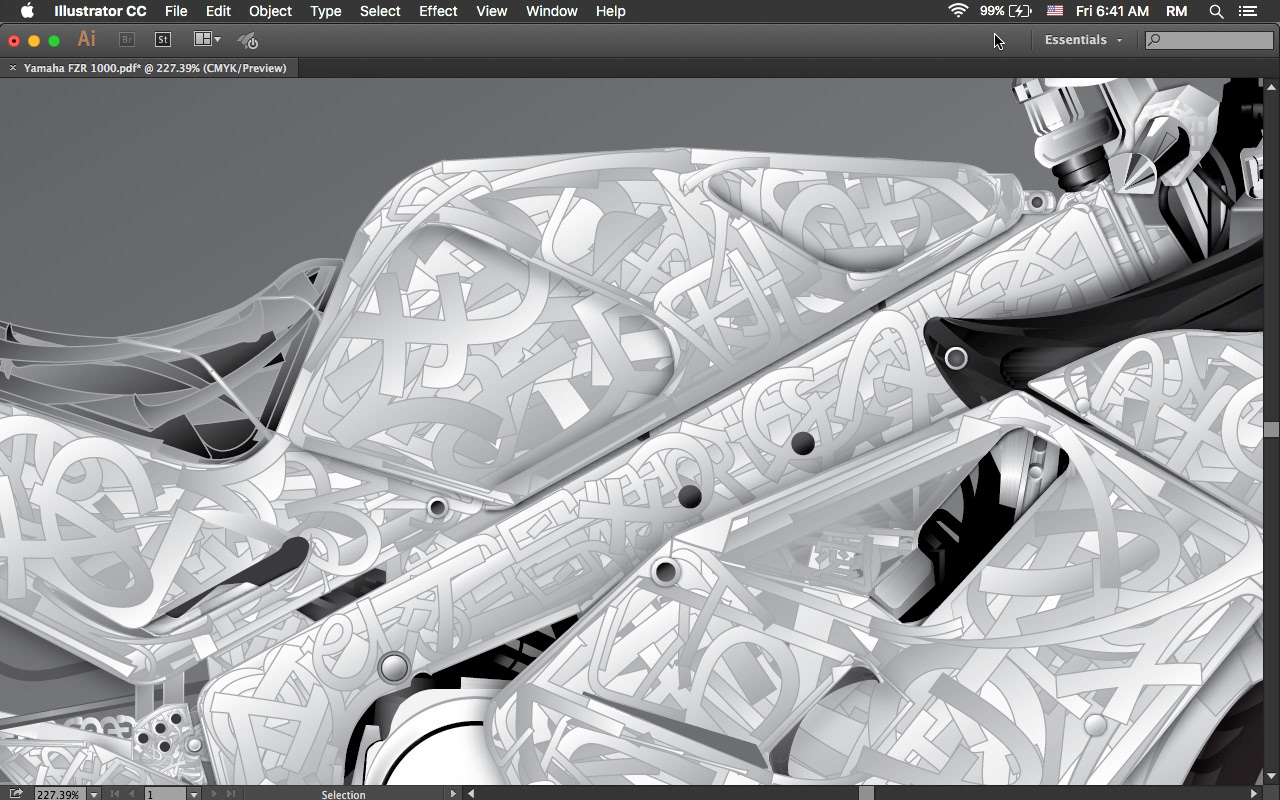Viewport: 1280px width, 800px height.
Task: Open the US input source flag menu
Action: (1054, 11)
